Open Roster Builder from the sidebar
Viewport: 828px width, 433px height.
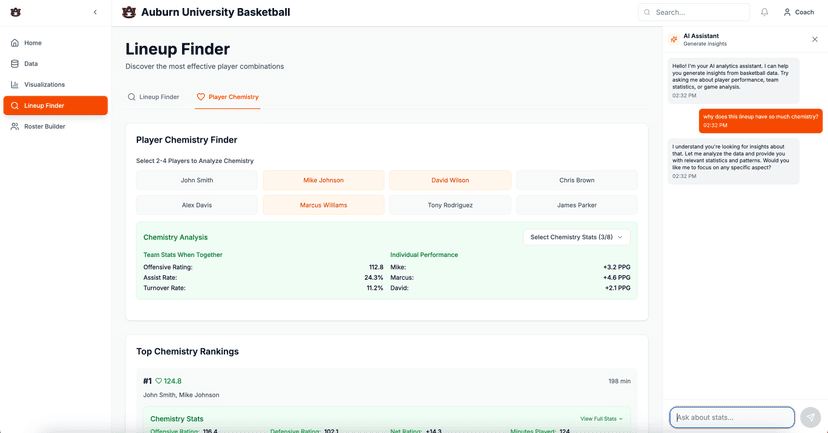(55, 127)
